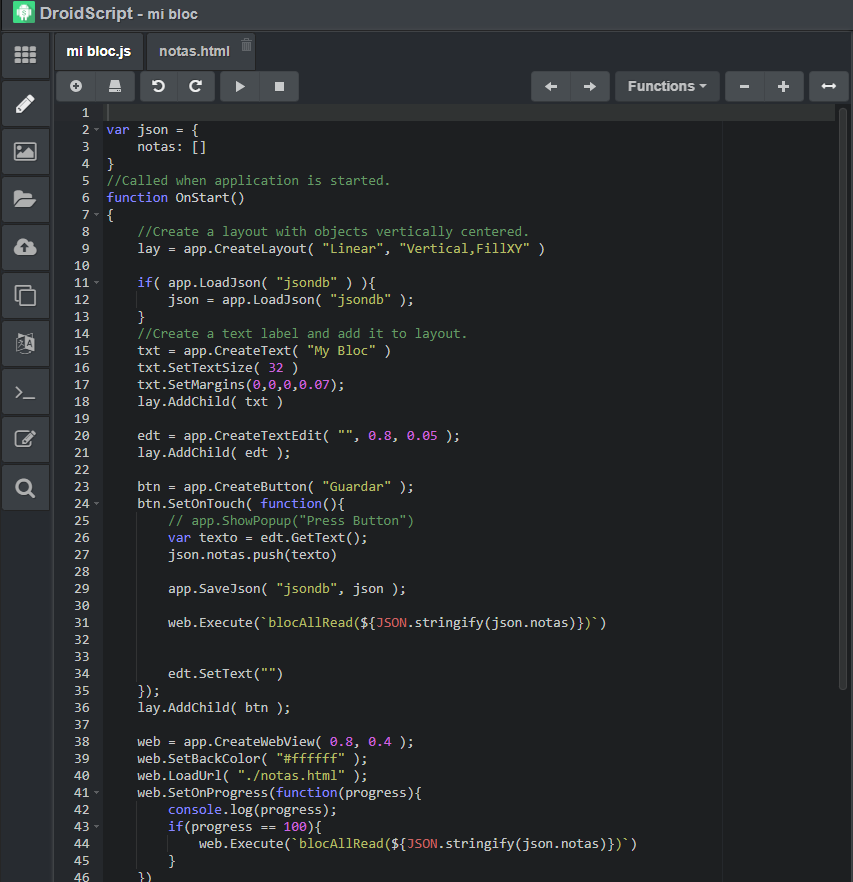Open the apps grid in the sidebar
853x882 pixels.
pyautogui.click(x=25, y=55)
